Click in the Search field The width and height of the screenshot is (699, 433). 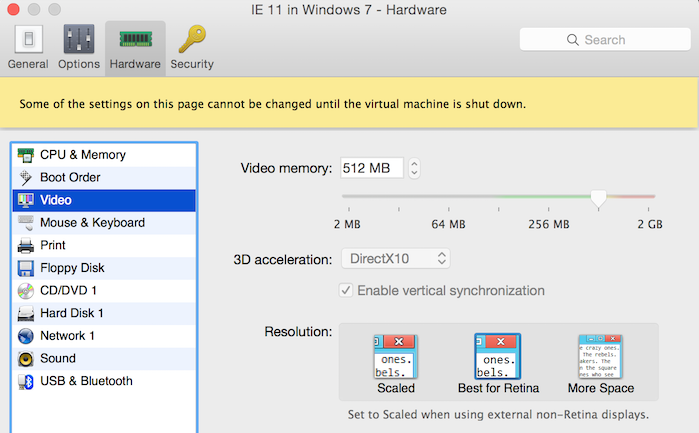(605, 40)
